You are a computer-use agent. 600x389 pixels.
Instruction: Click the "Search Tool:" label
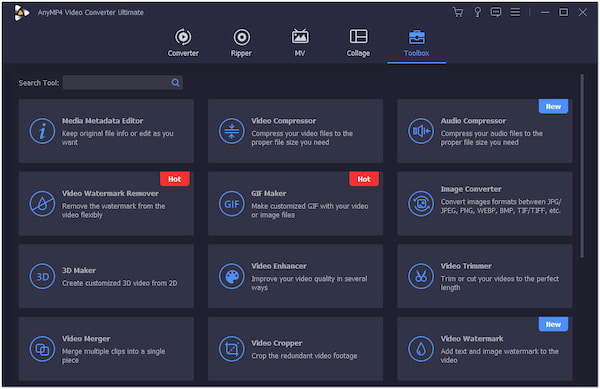coord(39,83)
